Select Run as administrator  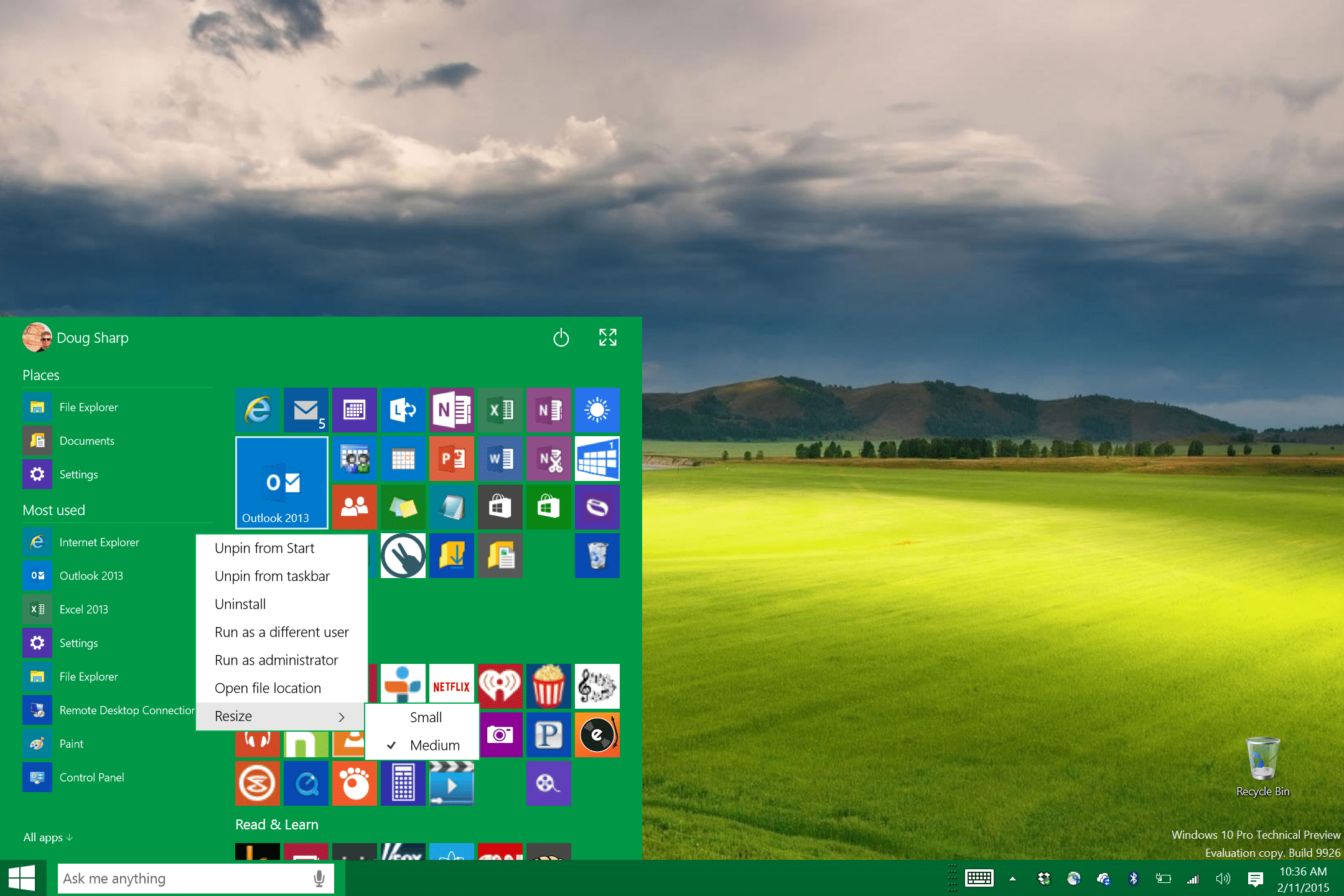click(x=282, y=660)
